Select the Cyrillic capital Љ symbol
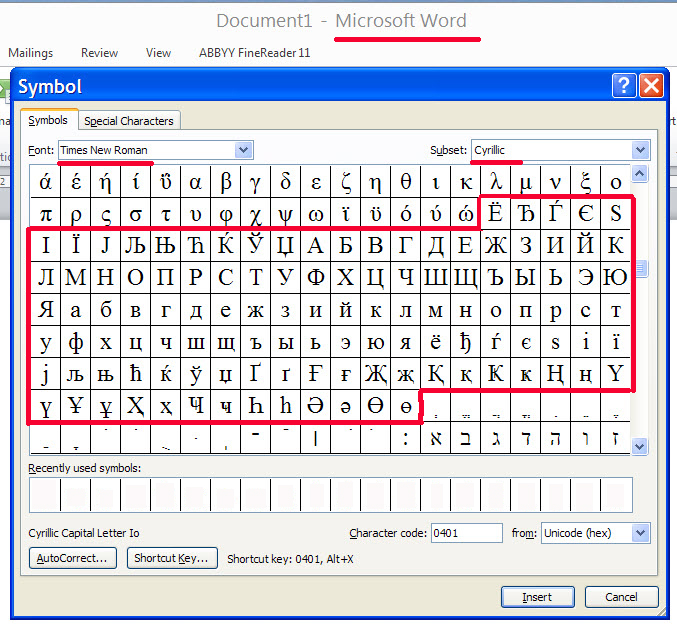This screenshot has height=633, width=677. pos(136,245)
